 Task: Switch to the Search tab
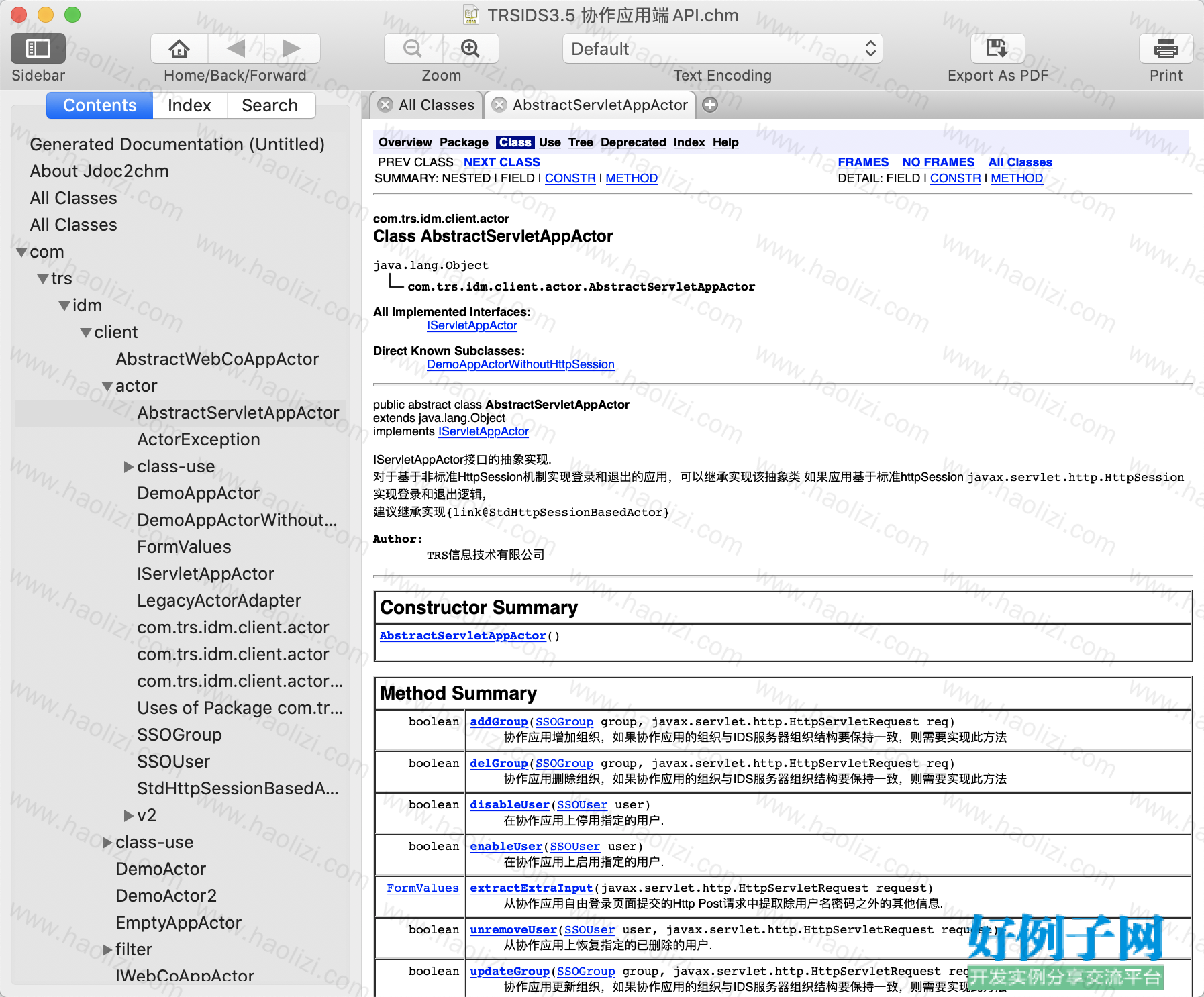270,105
